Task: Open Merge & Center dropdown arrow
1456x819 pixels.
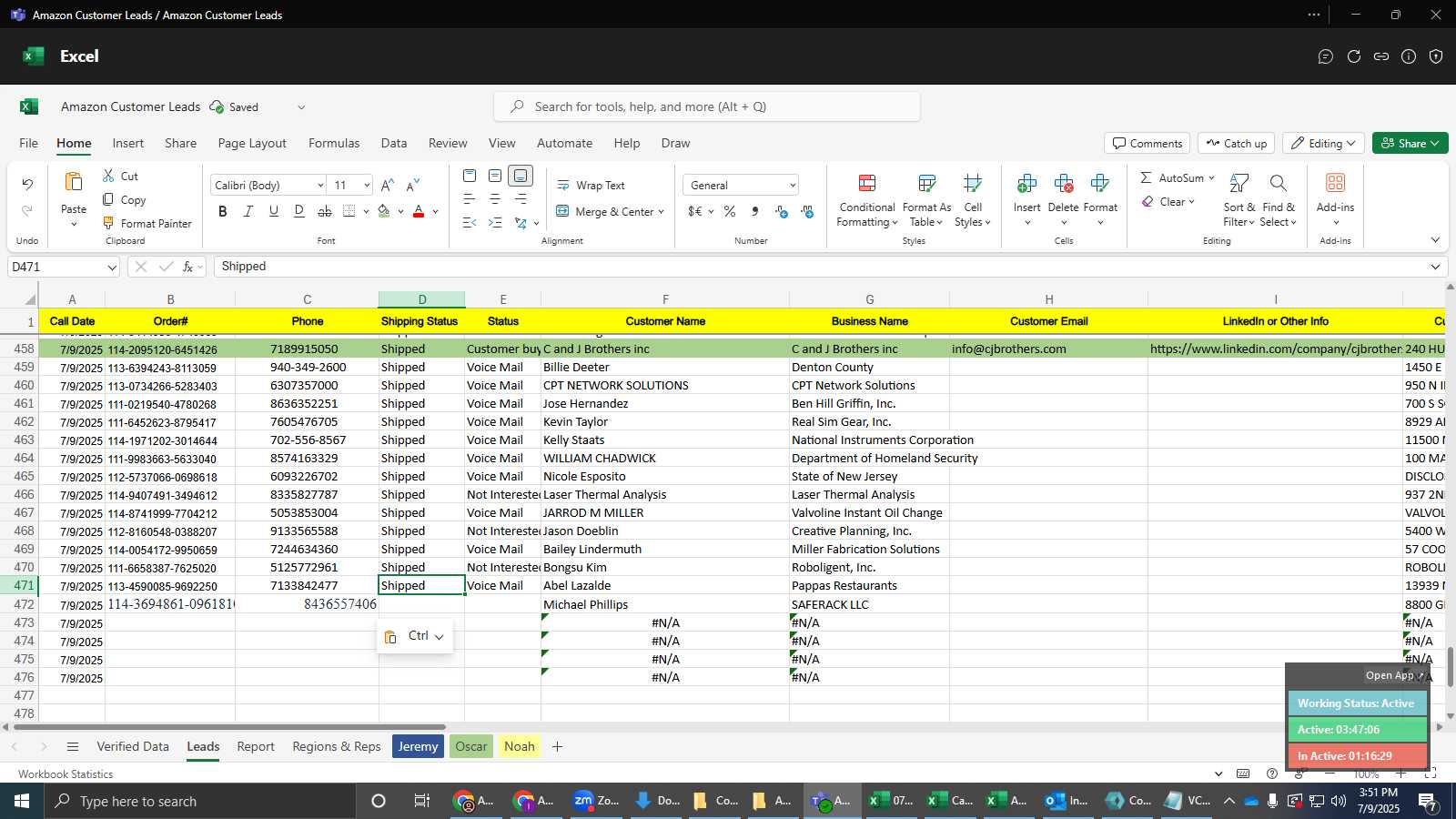Action: (661, 211)
